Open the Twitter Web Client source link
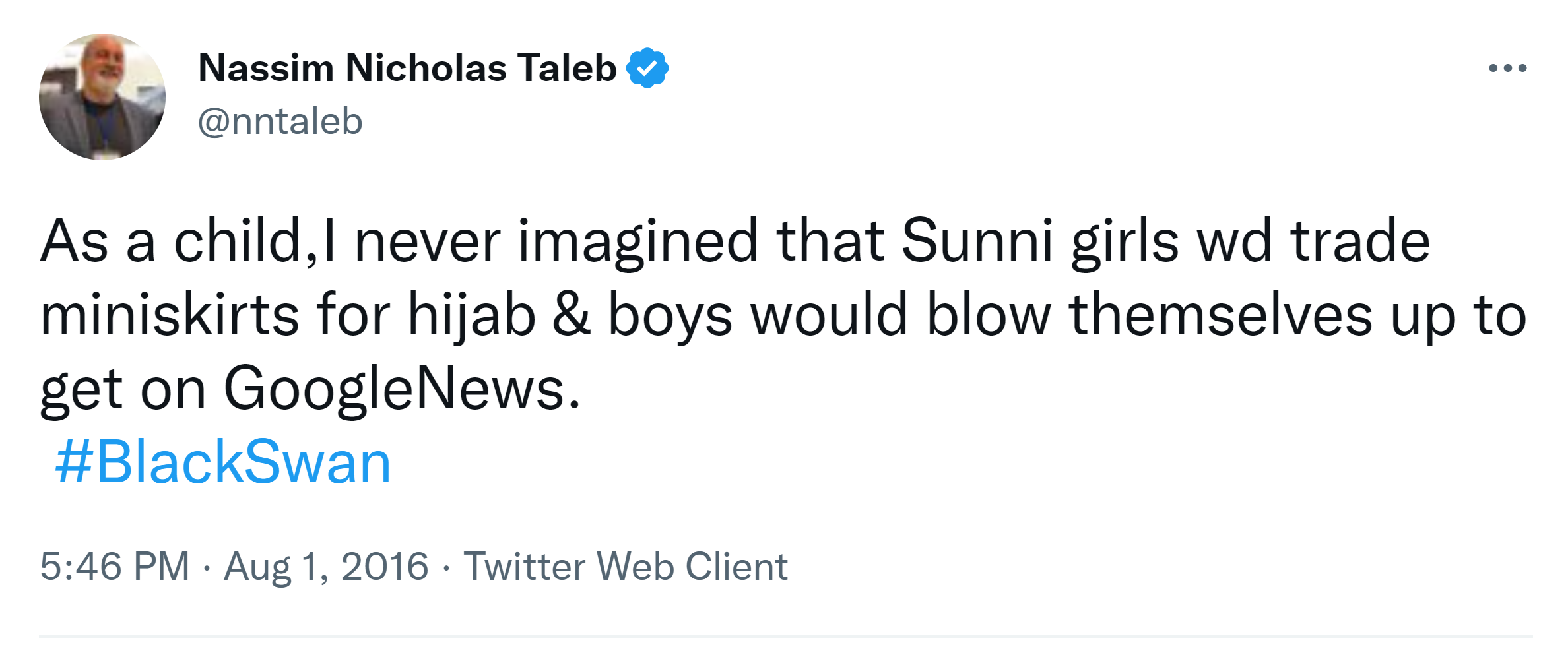Viewport: 1568px width, 655px height. pos(626,566)
